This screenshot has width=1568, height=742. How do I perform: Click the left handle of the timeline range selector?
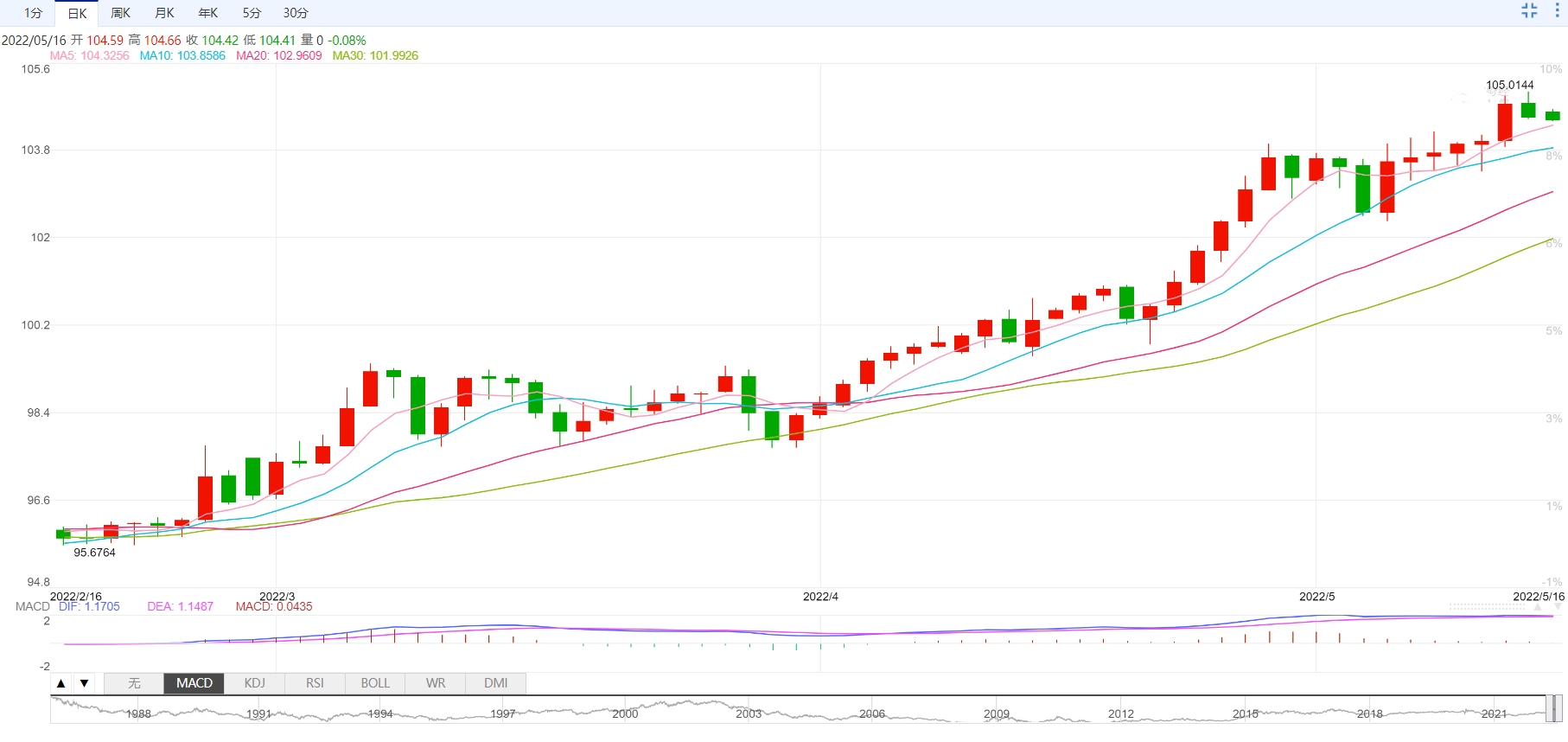(x=1549, y=709)
